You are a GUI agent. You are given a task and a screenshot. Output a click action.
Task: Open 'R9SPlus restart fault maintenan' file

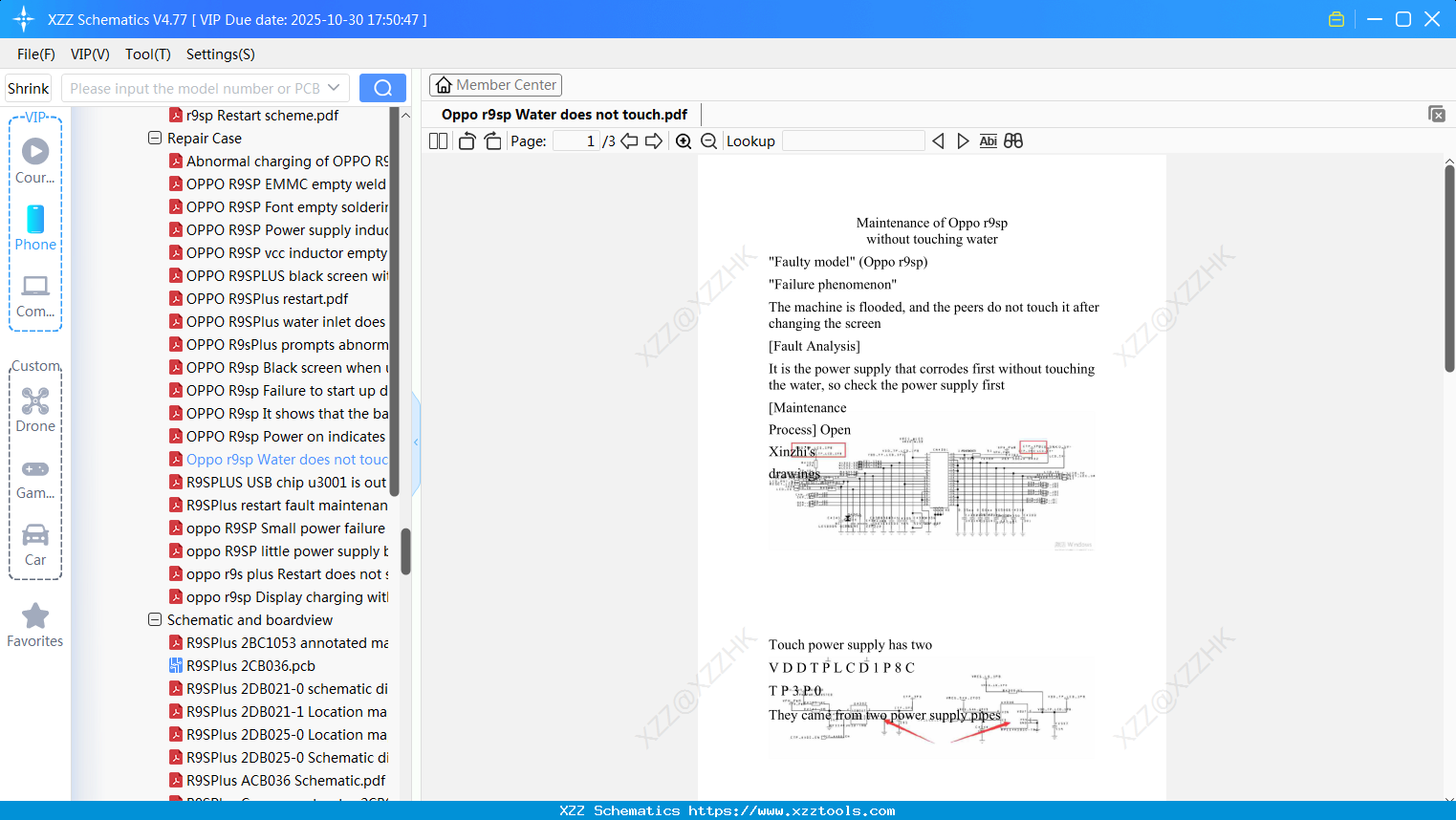point(279,505)
